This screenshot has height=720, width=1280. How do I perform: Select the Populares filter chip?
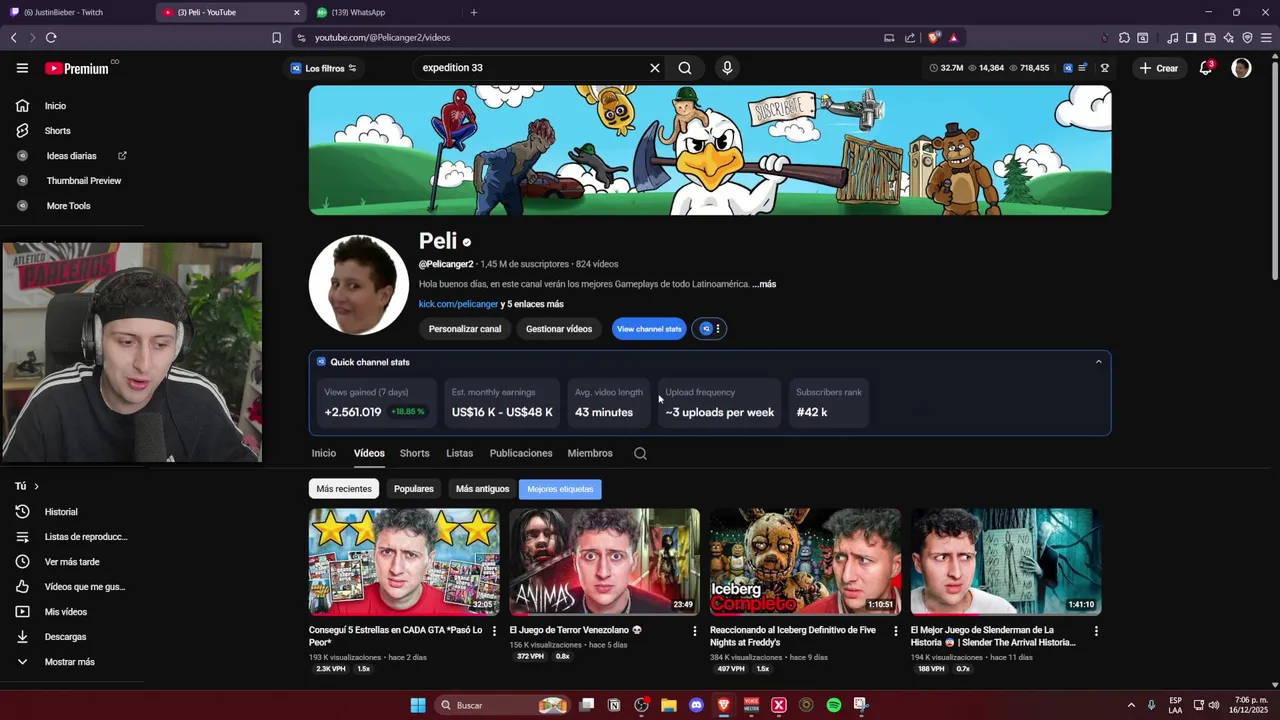(414, 489)
